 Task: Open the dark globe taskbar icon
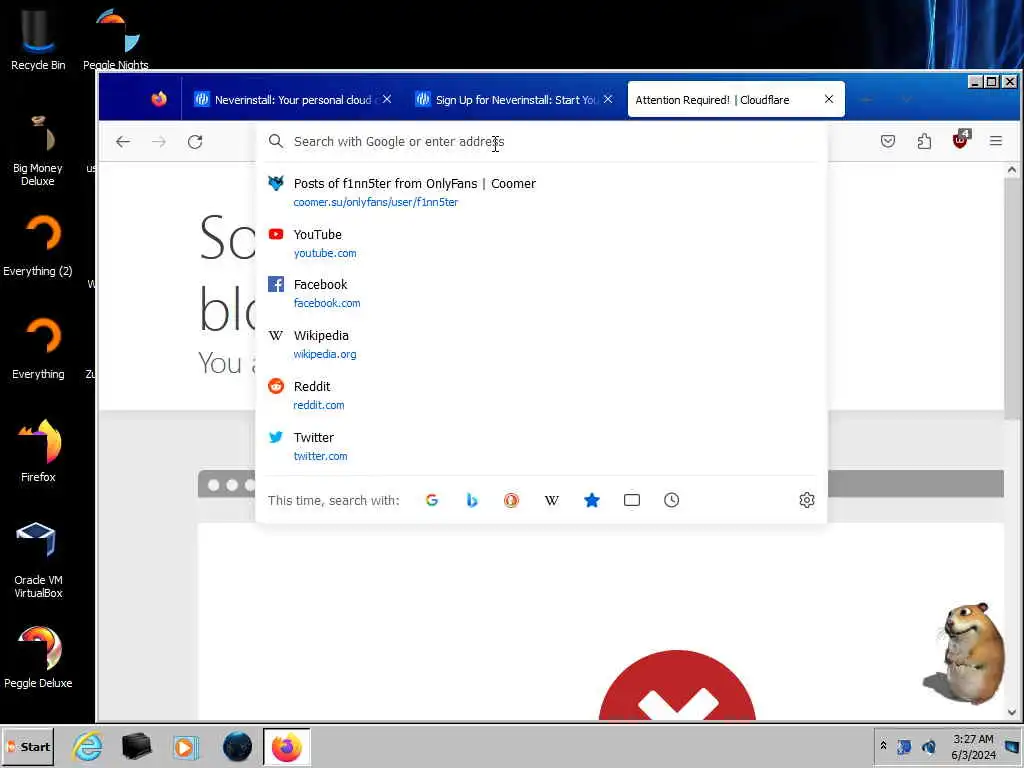(x=237, y=746)
